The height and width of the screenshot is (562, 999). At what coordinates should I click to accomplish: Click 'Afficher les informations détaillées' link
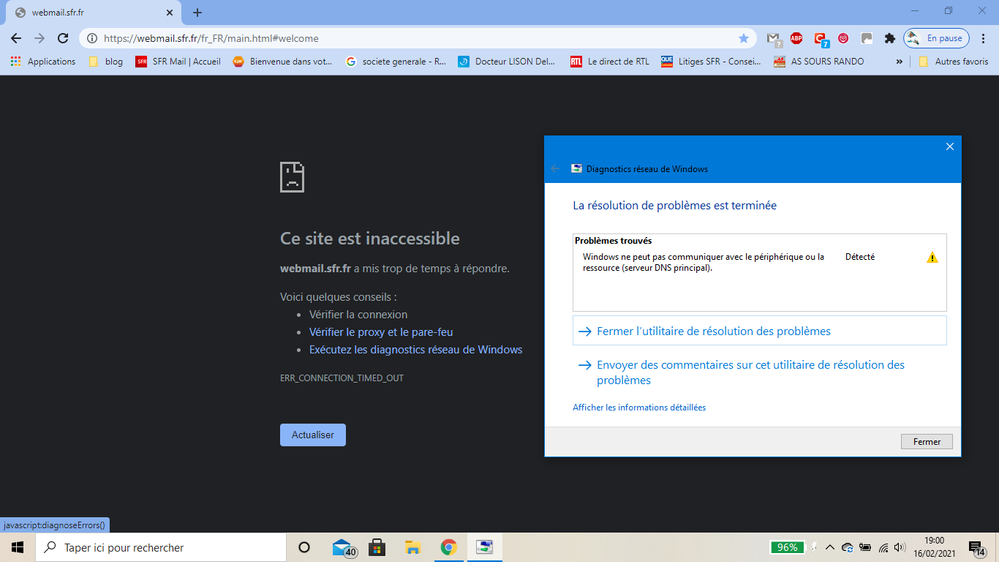tap(639, 408)
